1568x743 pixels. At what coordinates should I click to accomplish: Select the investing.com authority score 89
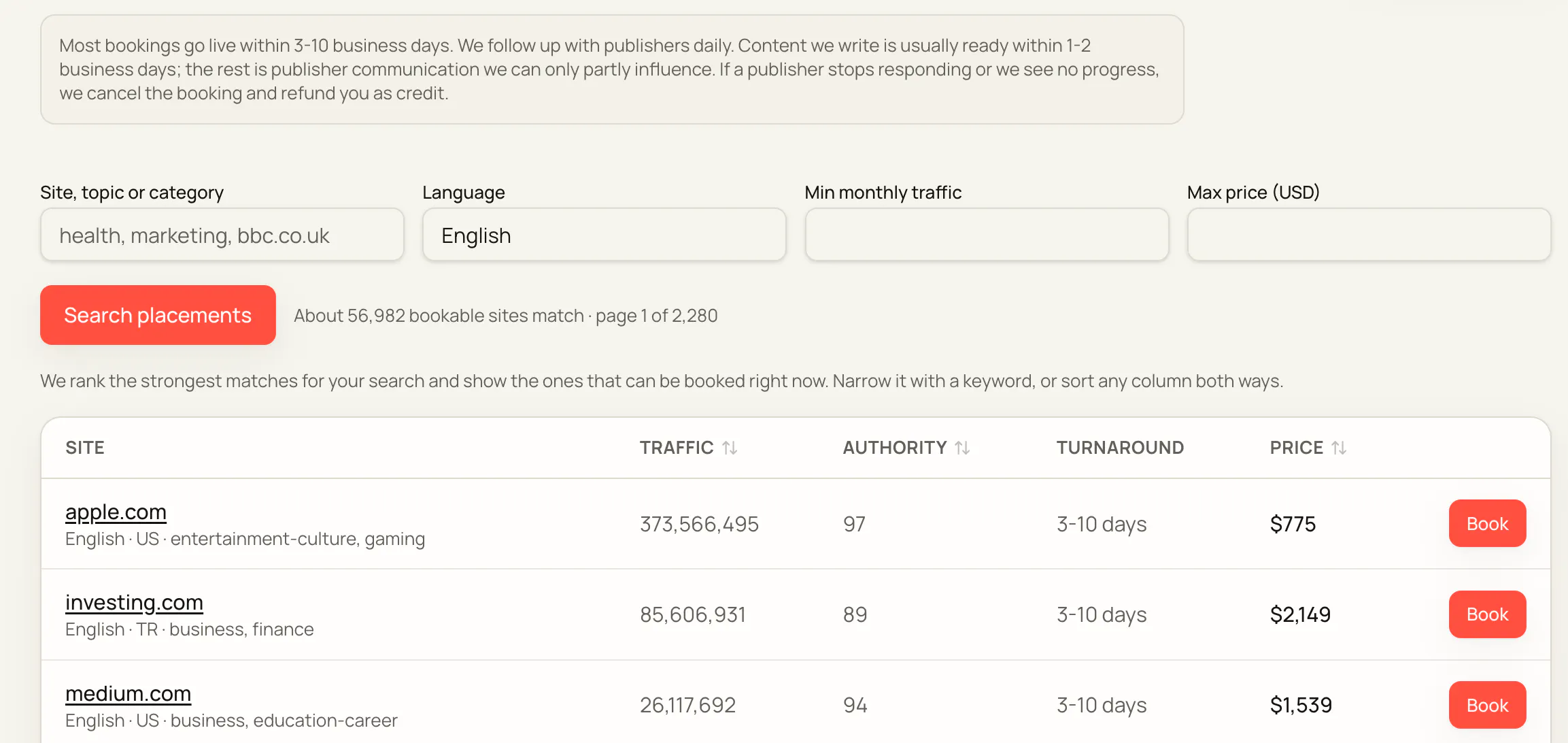tap(855, 614)
